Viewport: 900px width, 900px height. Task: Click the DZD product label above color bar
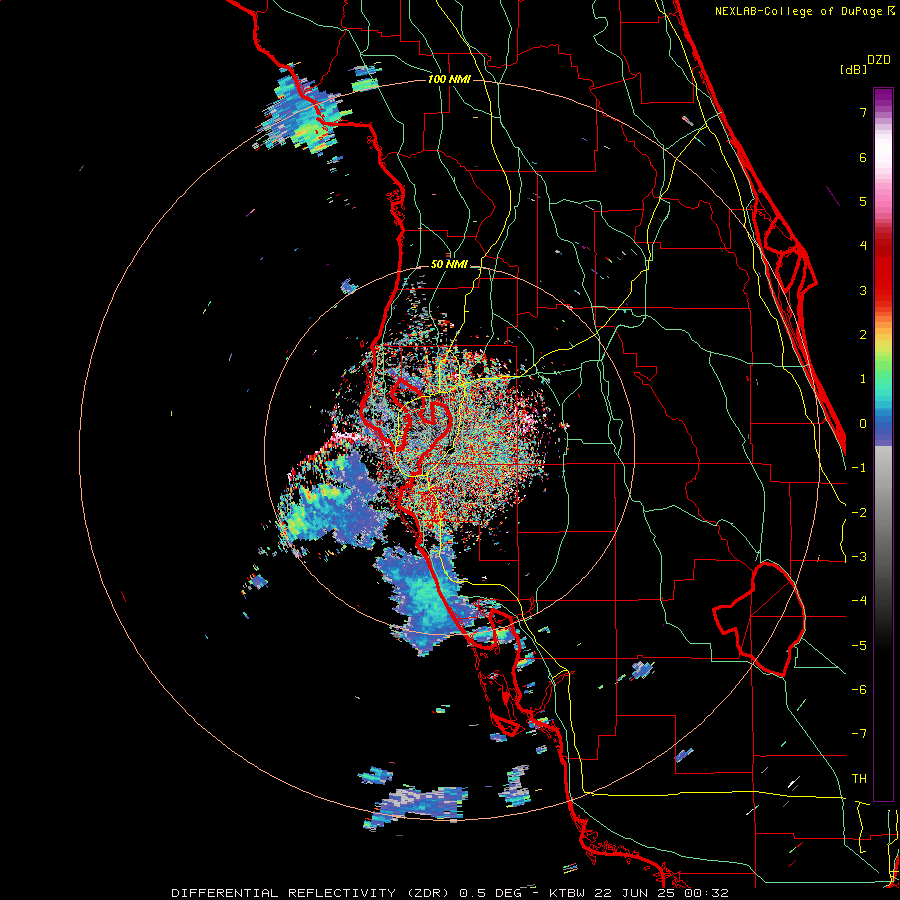879,60
